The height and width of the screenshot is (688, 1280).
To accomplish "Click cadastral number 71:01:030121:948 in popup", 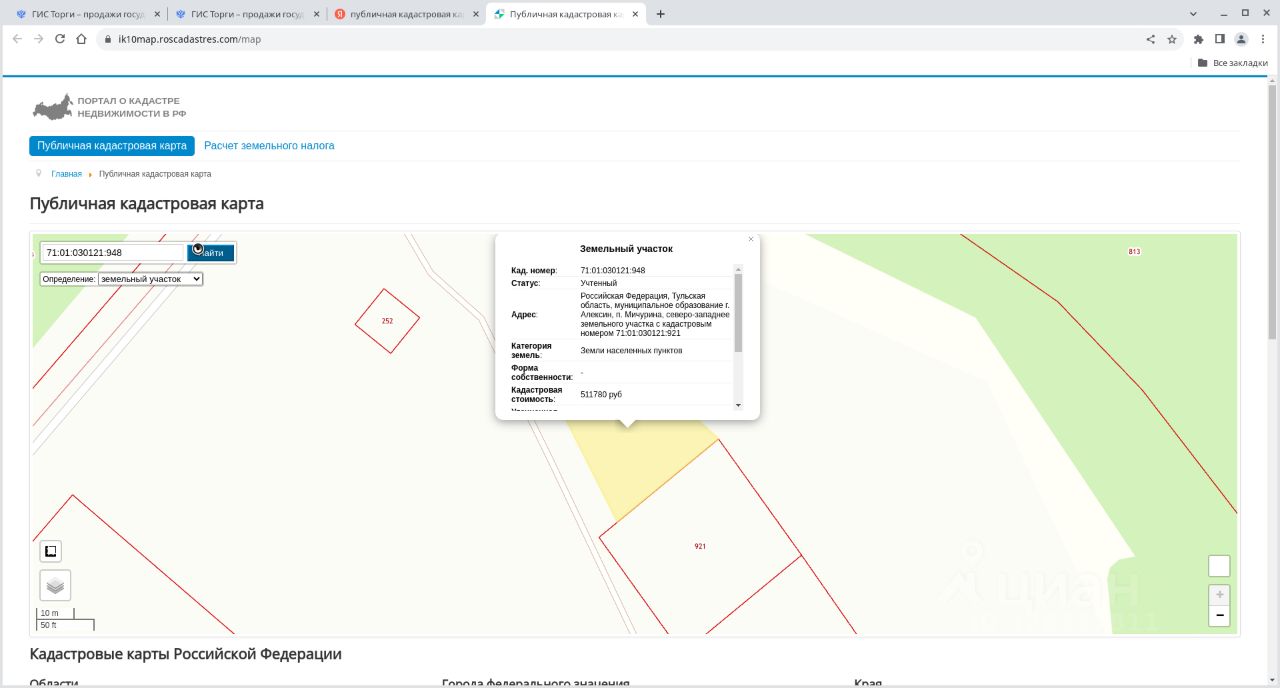I will 613,270.
